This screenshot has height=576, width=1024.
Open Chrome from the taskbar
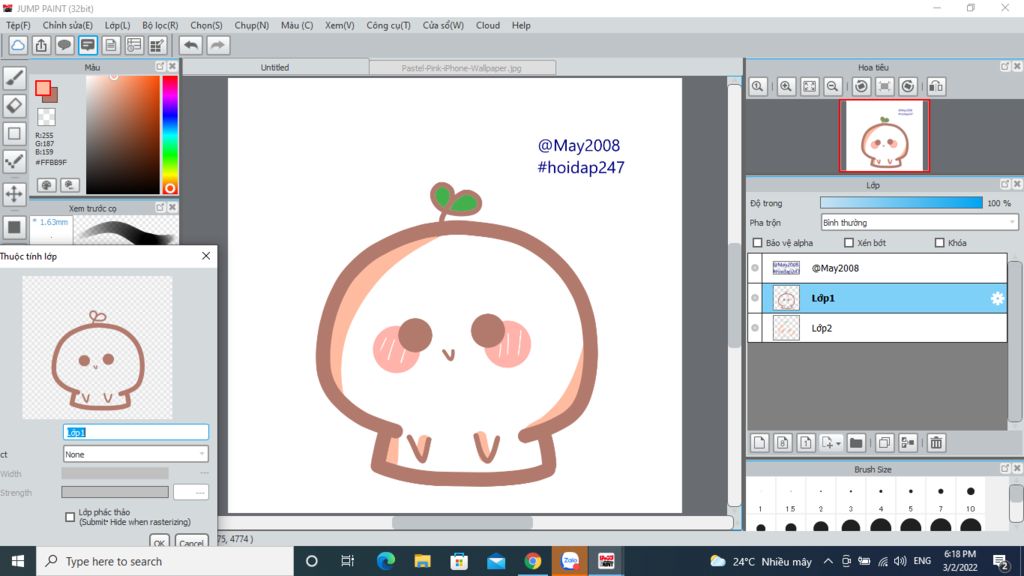[533, 561]
